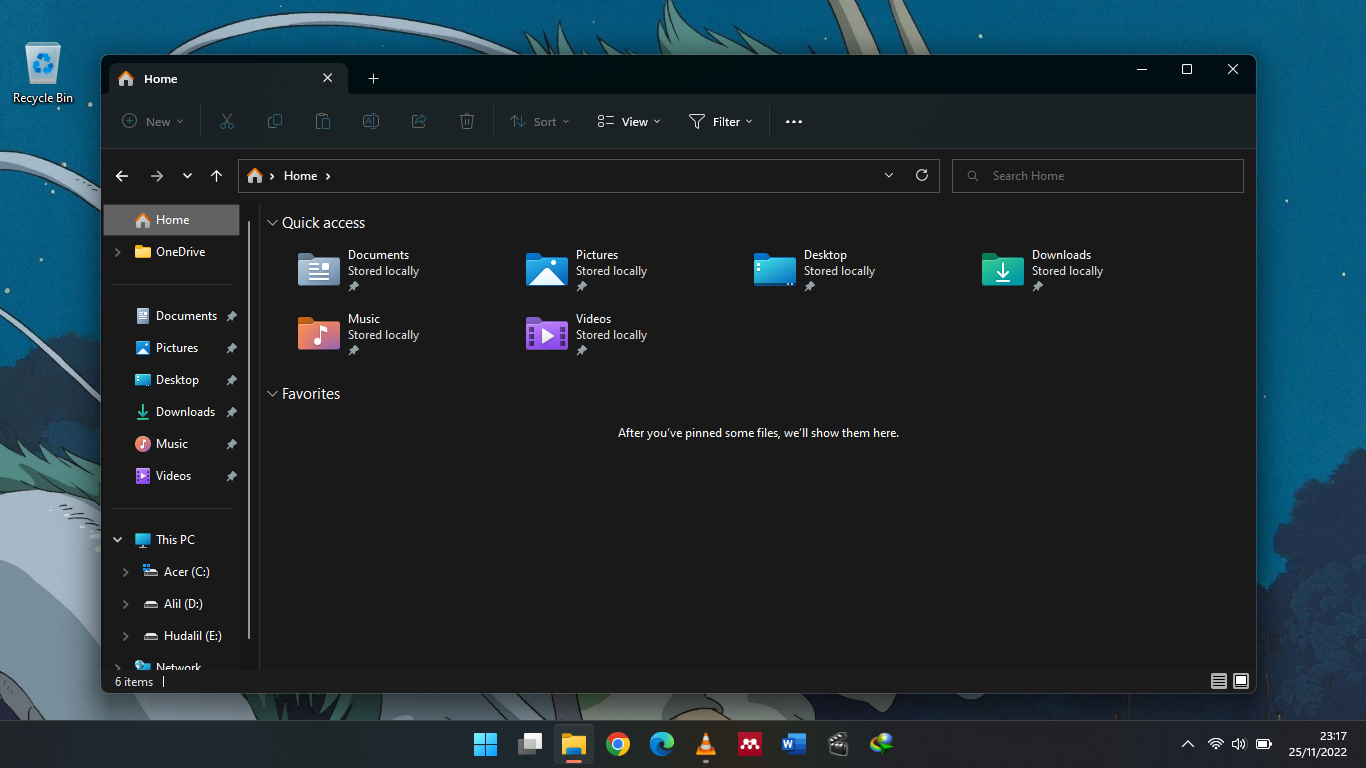Launch Google Chrome from taskbar
This screenshot has width=1366, height=768.
(618, 744)
